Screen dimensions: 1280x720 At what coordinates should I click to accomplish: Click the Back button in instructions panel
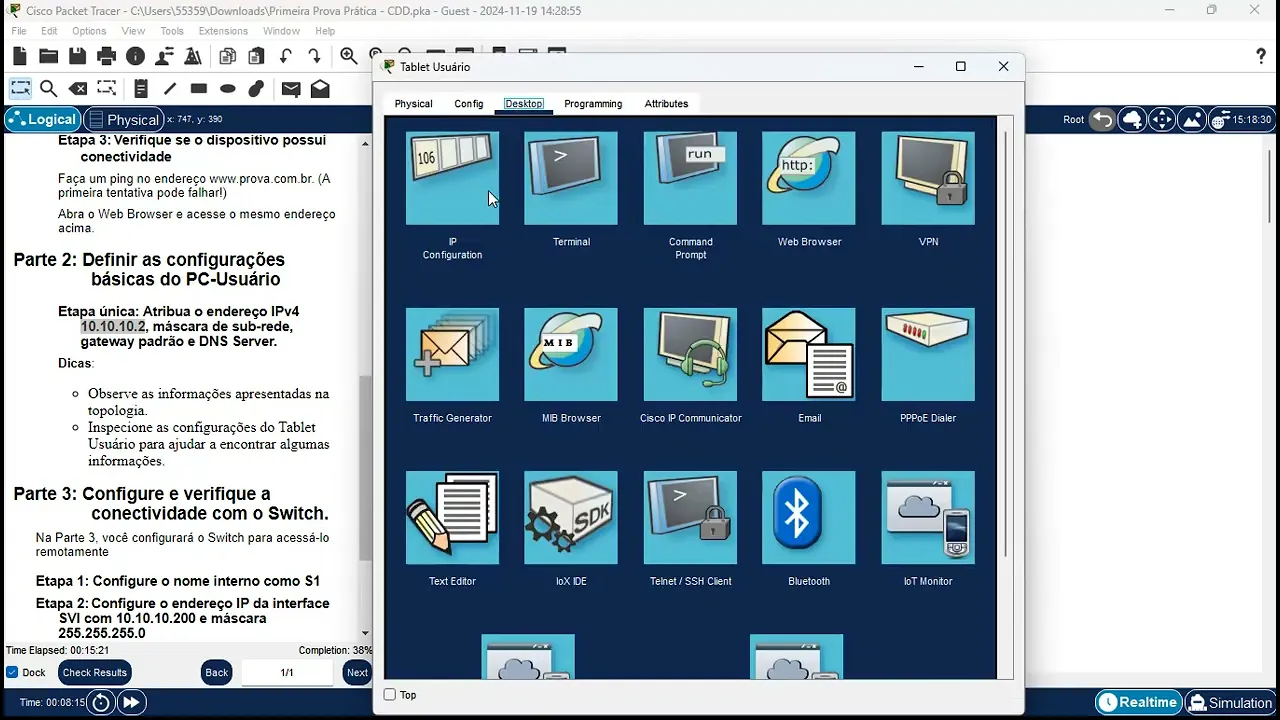217,672
